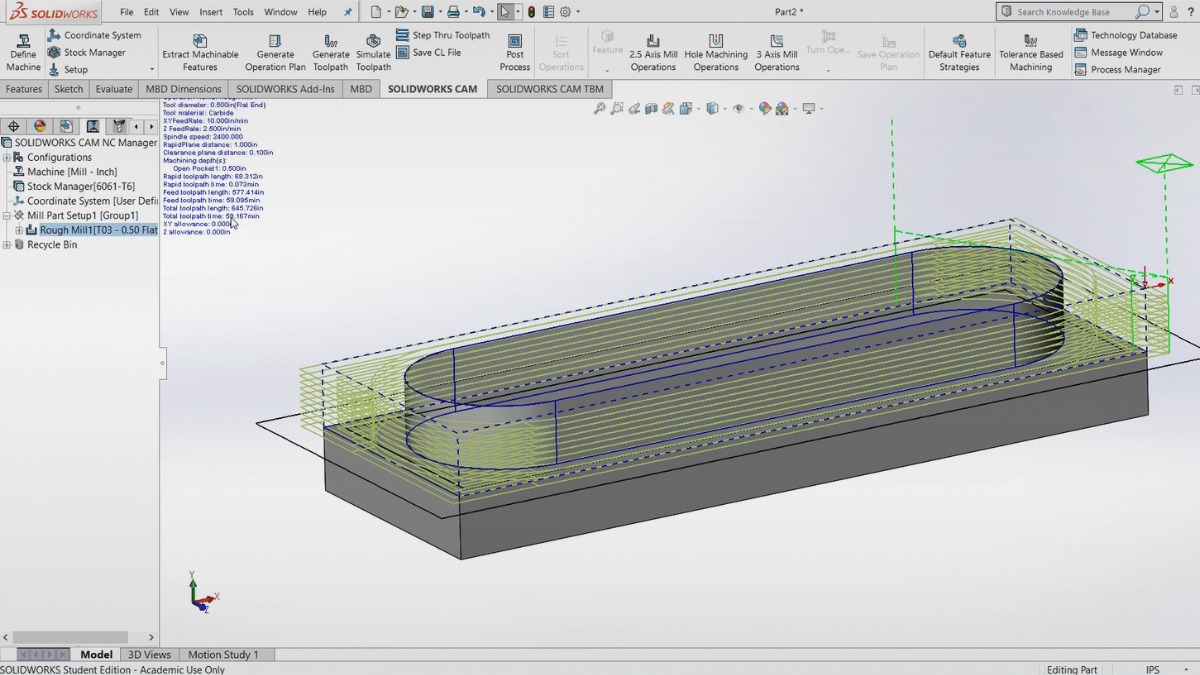1200x675 pixels.
Task: Start Simulate Toolpath
Action: click(x=373, y=52)
